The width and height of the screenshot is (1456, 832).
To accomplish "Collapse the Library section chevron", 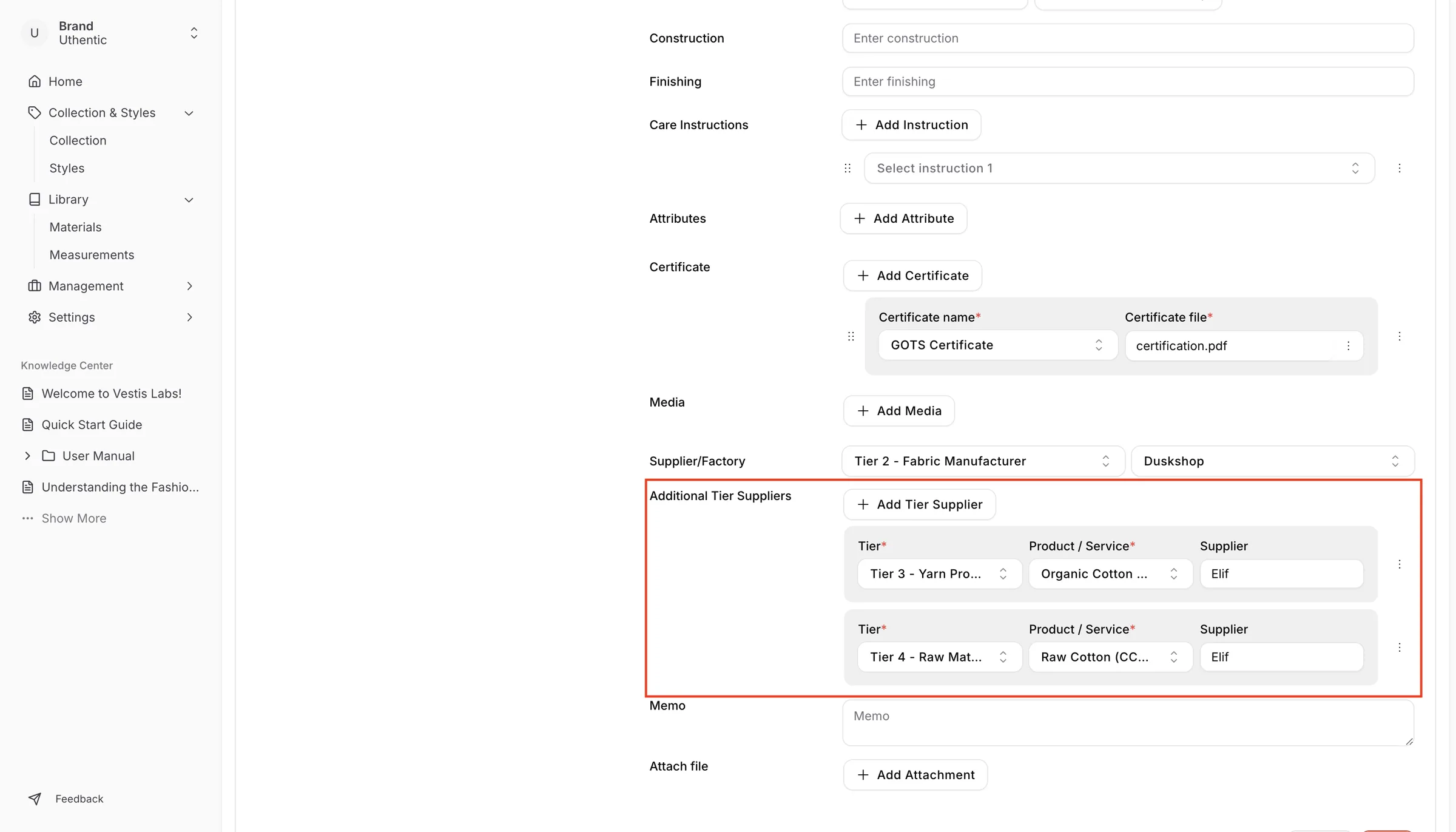I will tap(189, 200).
